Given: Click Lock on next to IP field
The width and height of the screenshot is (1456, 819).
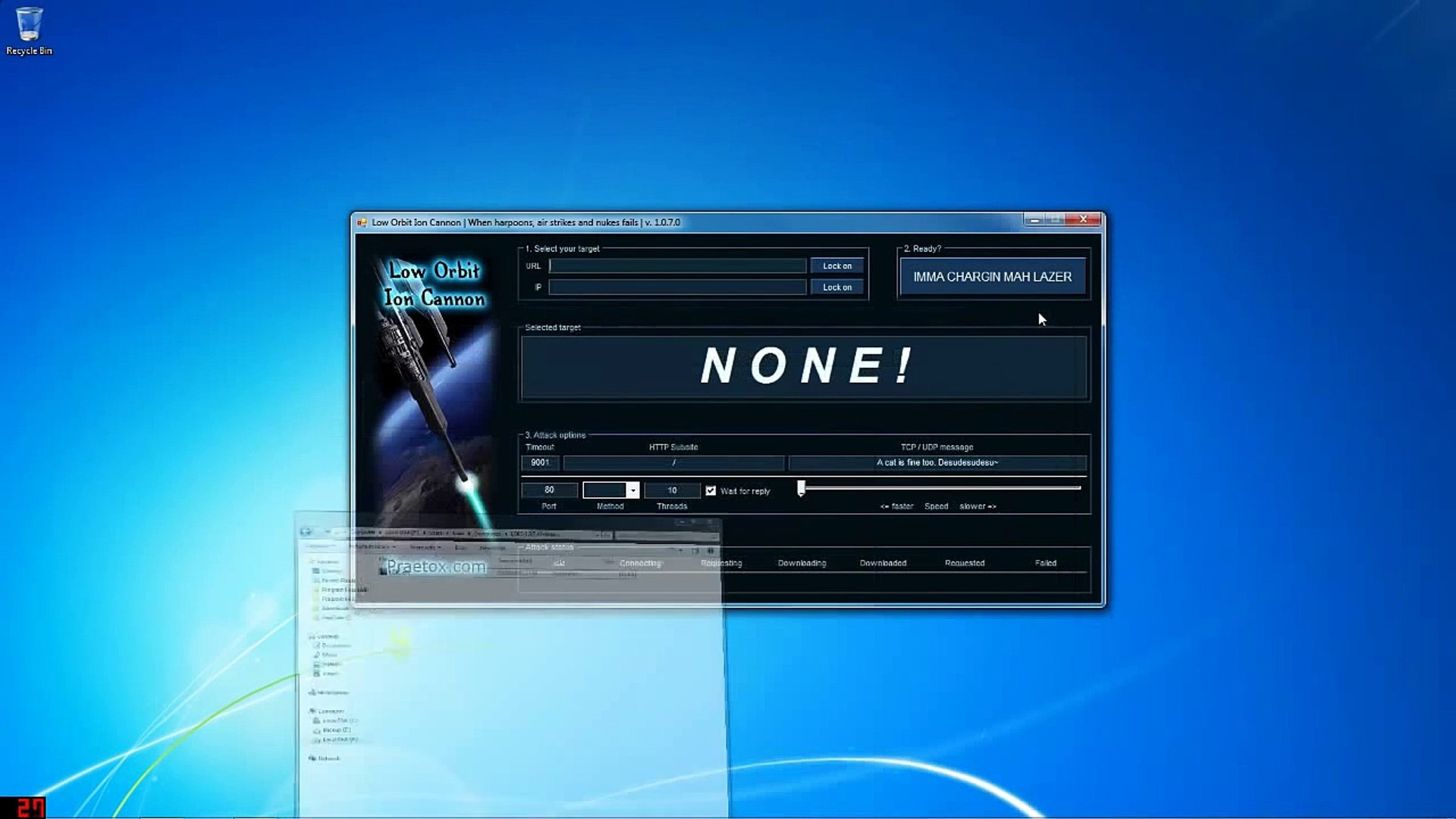Looking at the screenshot, I should [836, 287].
